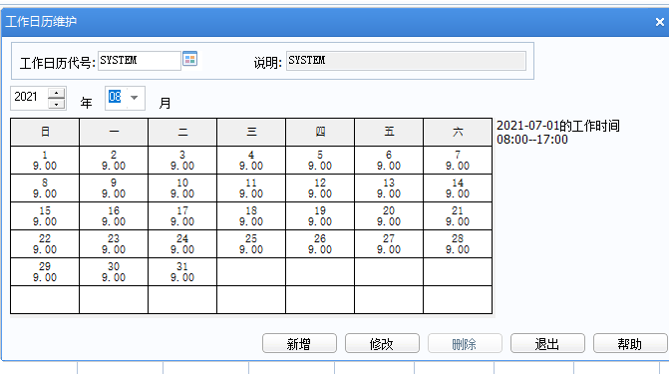
Task: Close the 工作日历维护 dialog
Action: pos(660,22)
